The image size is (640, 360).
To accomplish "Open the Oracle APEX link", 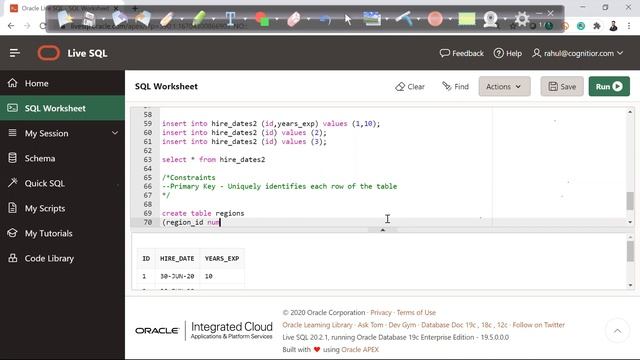I will 360,350.
